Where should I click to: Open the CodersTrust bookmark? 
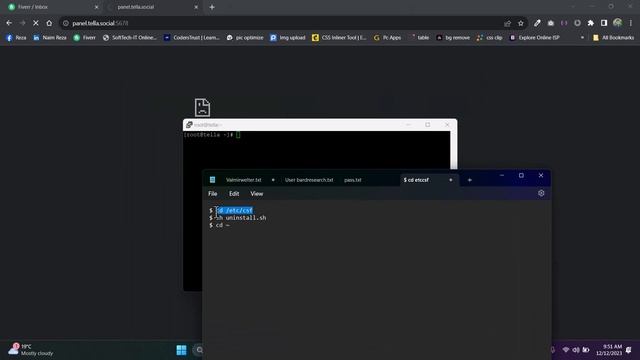click(x=192, y=38)
